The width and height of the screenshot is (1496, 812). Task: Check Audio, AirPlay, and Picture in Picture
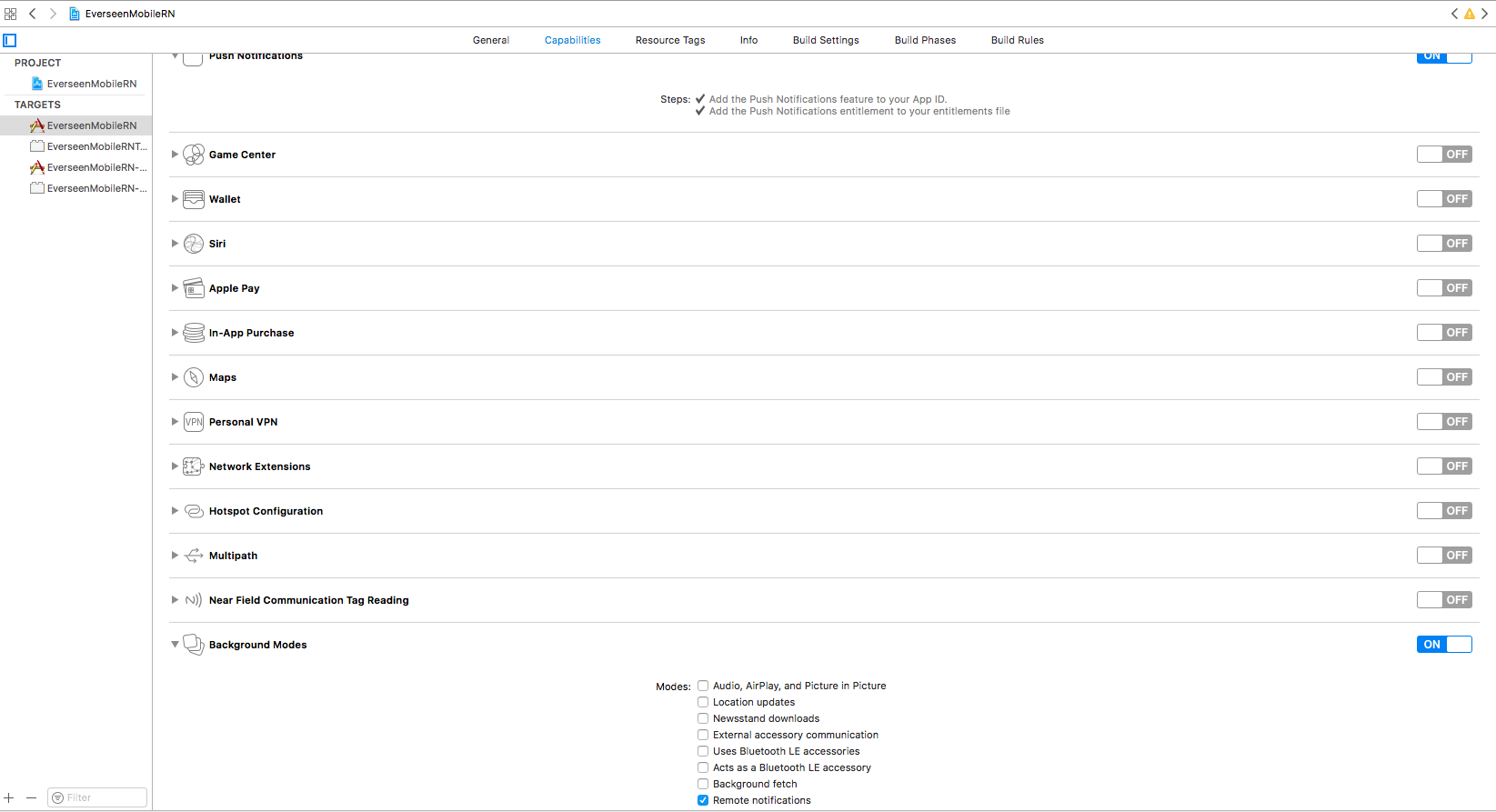pyautogui.click(x=703, y=686)
